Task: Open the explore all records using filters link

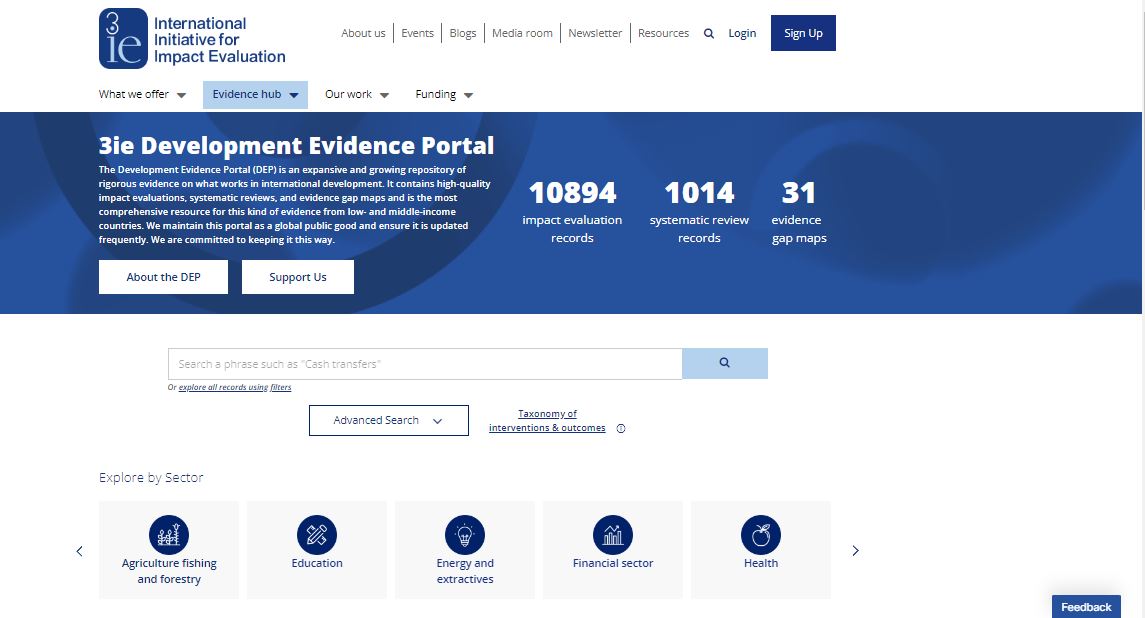Action: click(x=235, y=387)
